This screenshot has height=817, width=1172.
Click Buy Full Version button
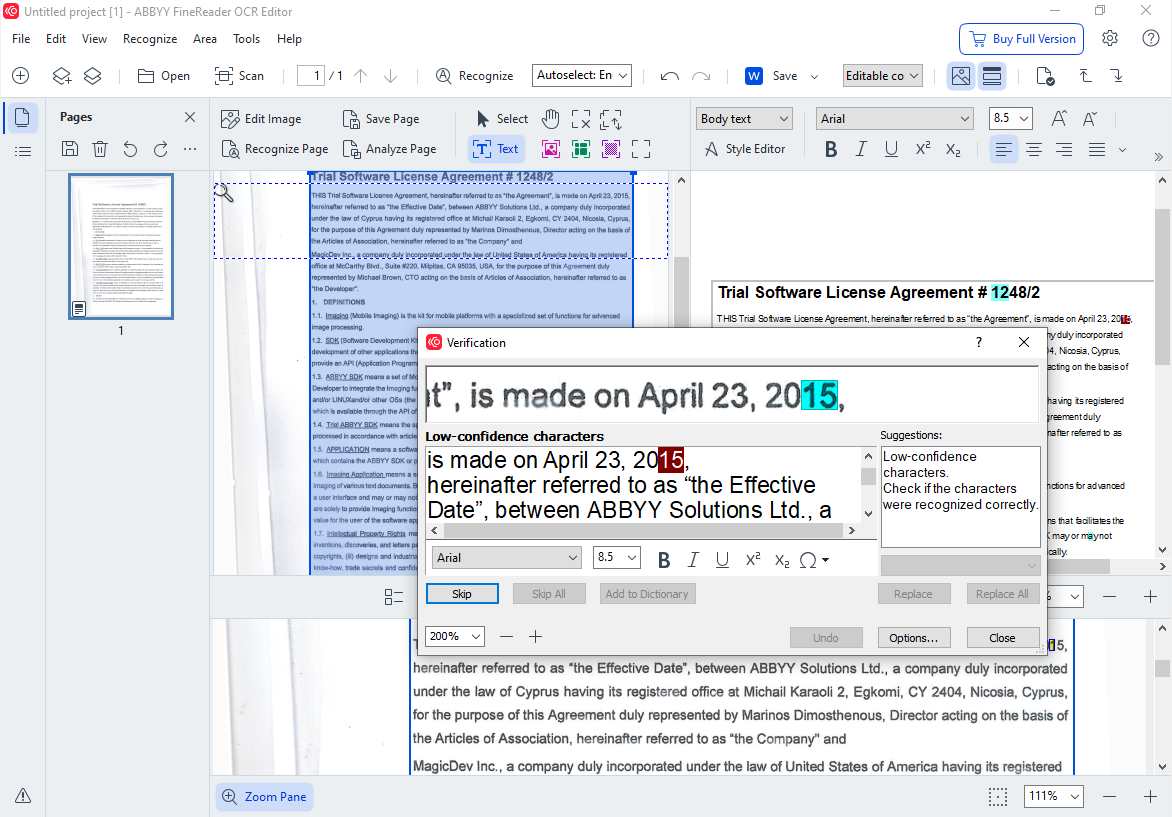[x=1021, y=39]
